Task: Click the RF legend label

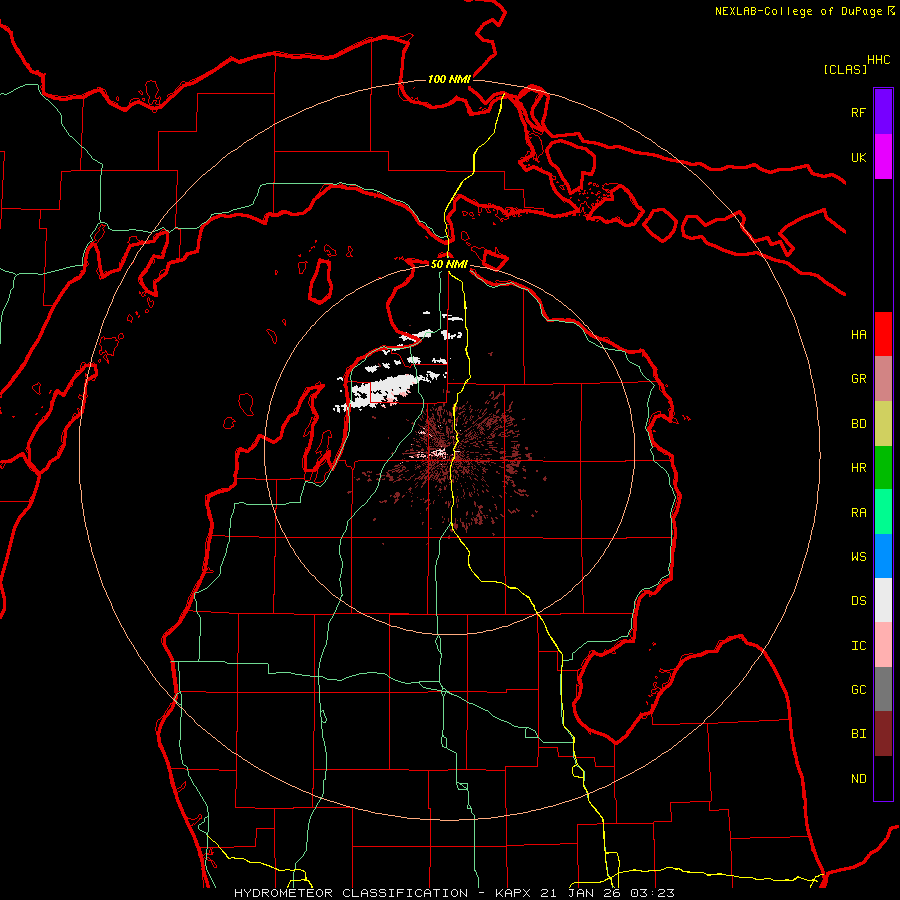Action: coord(859,112)
